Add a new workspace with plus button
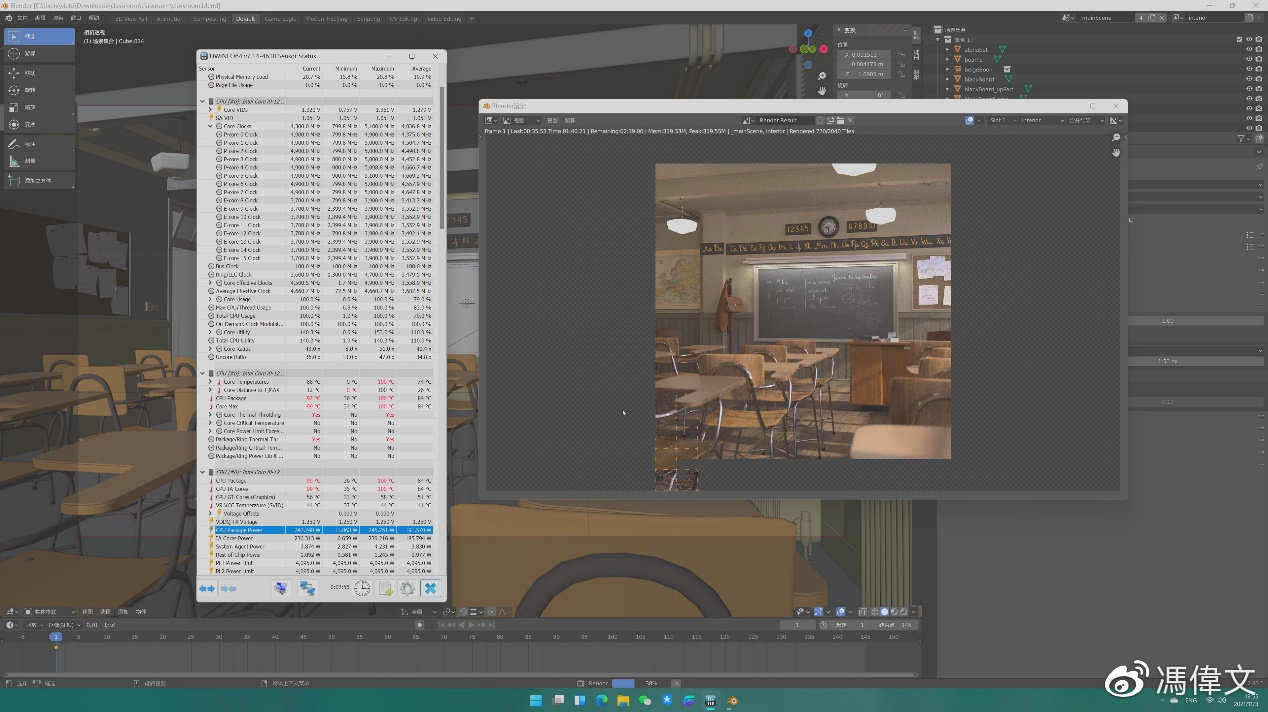 (472, 18)
